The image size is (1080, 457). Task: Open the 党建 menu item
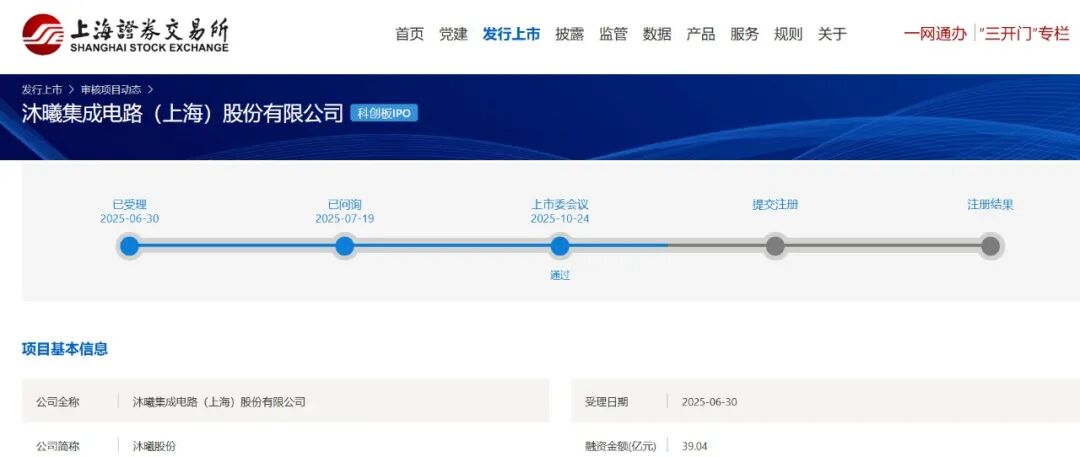pos(453,34)
